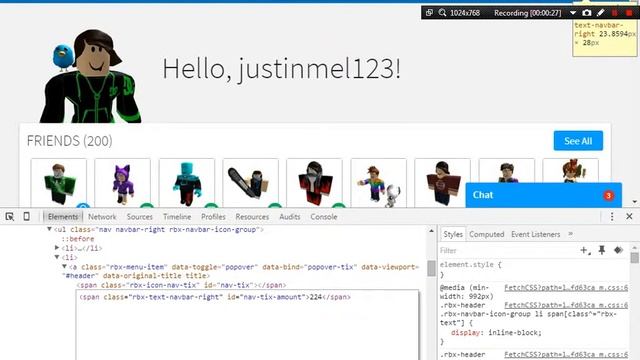Image resolution: width=640 pixels, height=360 pixels.
Task: Click the nav-tix-amount span being edited
Action: point(215,297)
